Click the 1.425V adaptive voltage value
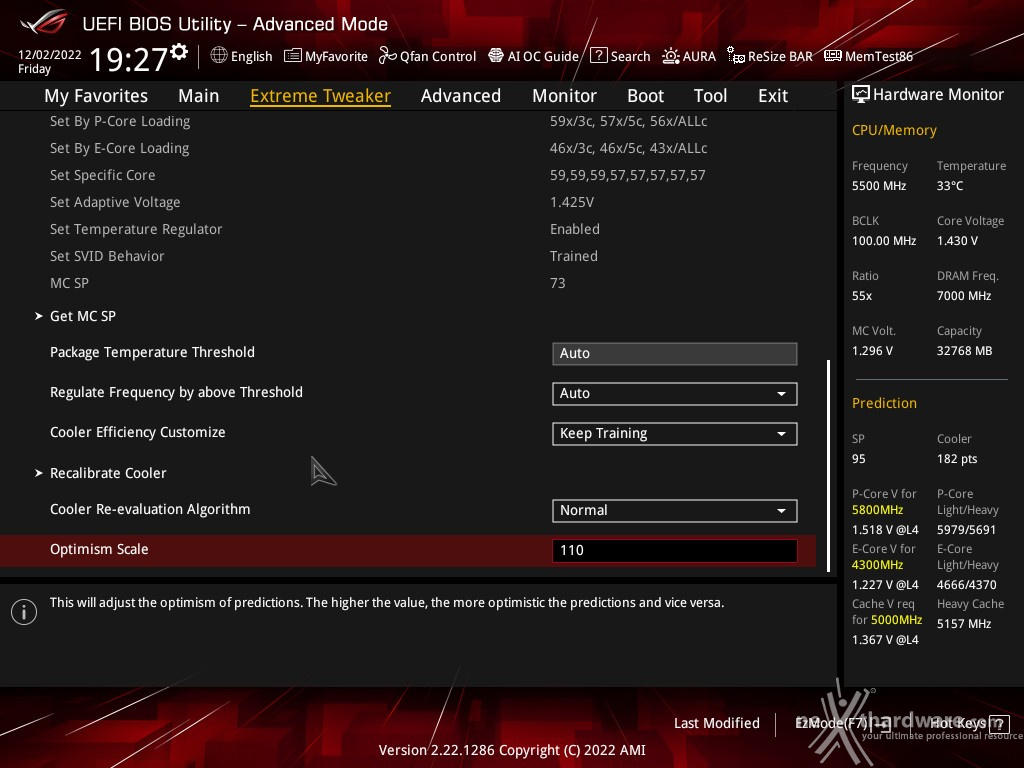 [x=572, y=202]
